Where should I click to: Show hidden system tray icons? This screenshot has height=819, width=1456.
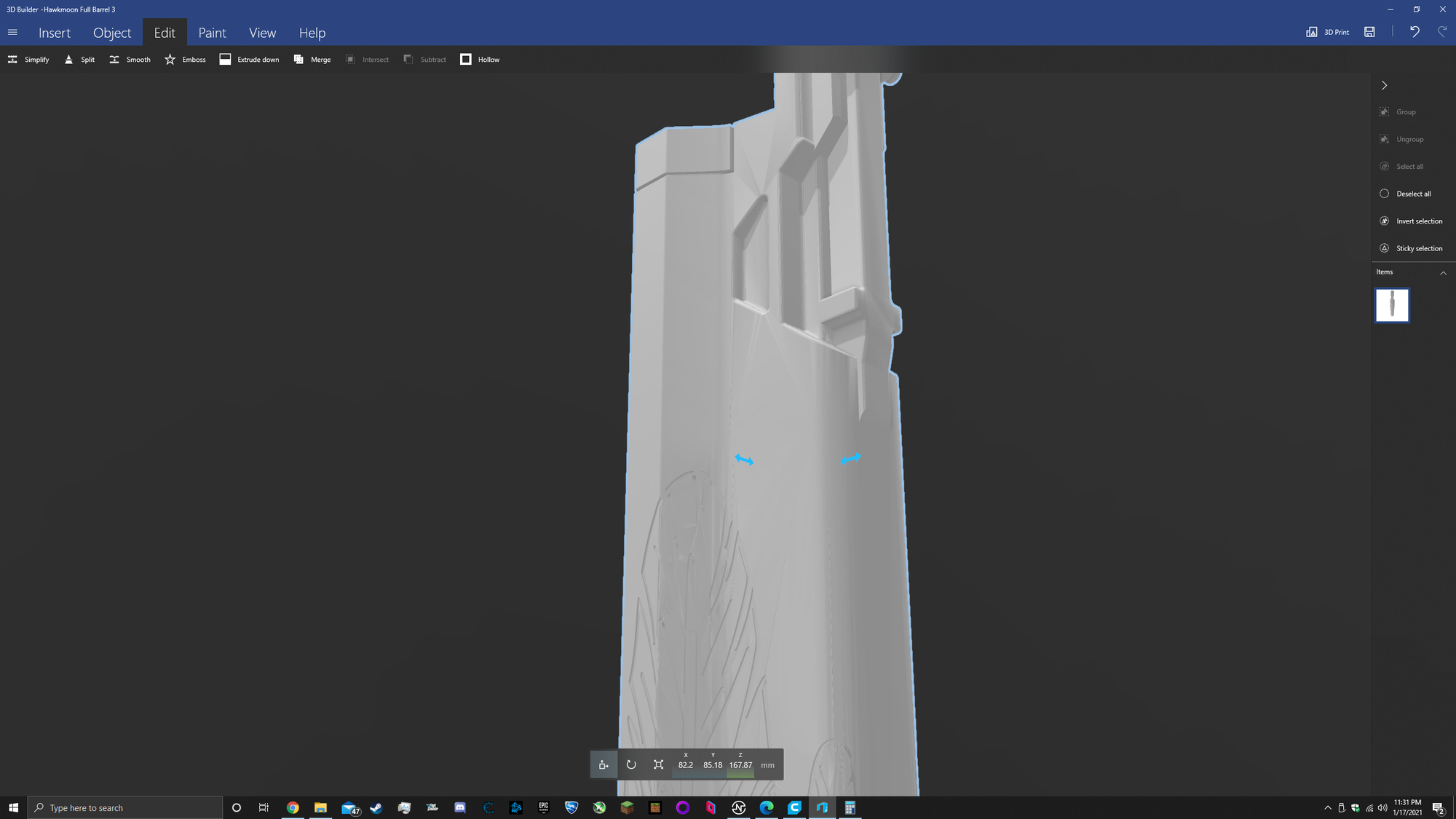1327,807
